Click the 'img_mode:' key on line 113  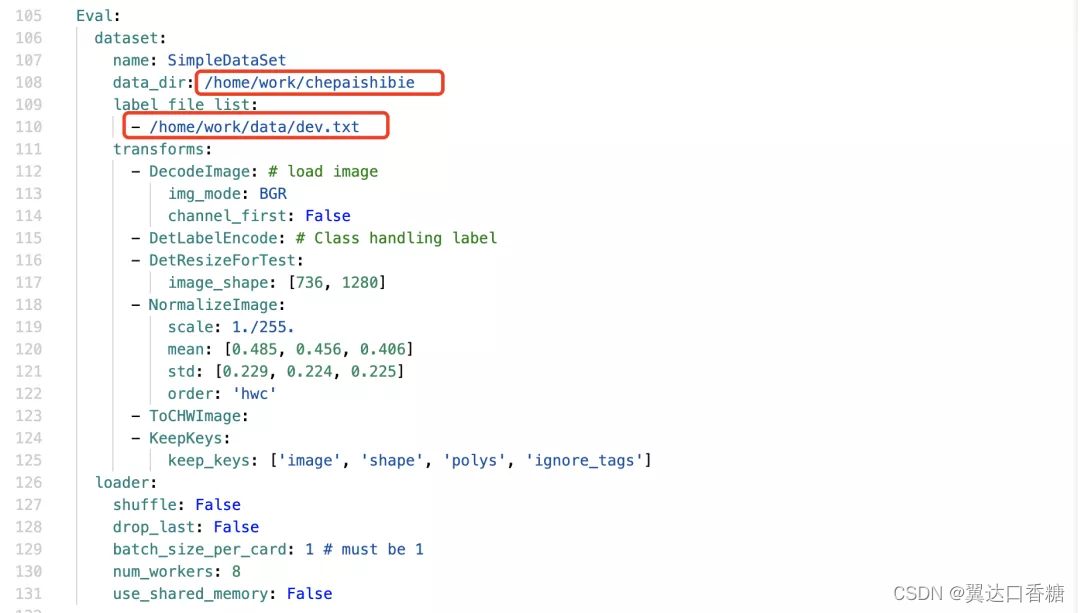209,194
